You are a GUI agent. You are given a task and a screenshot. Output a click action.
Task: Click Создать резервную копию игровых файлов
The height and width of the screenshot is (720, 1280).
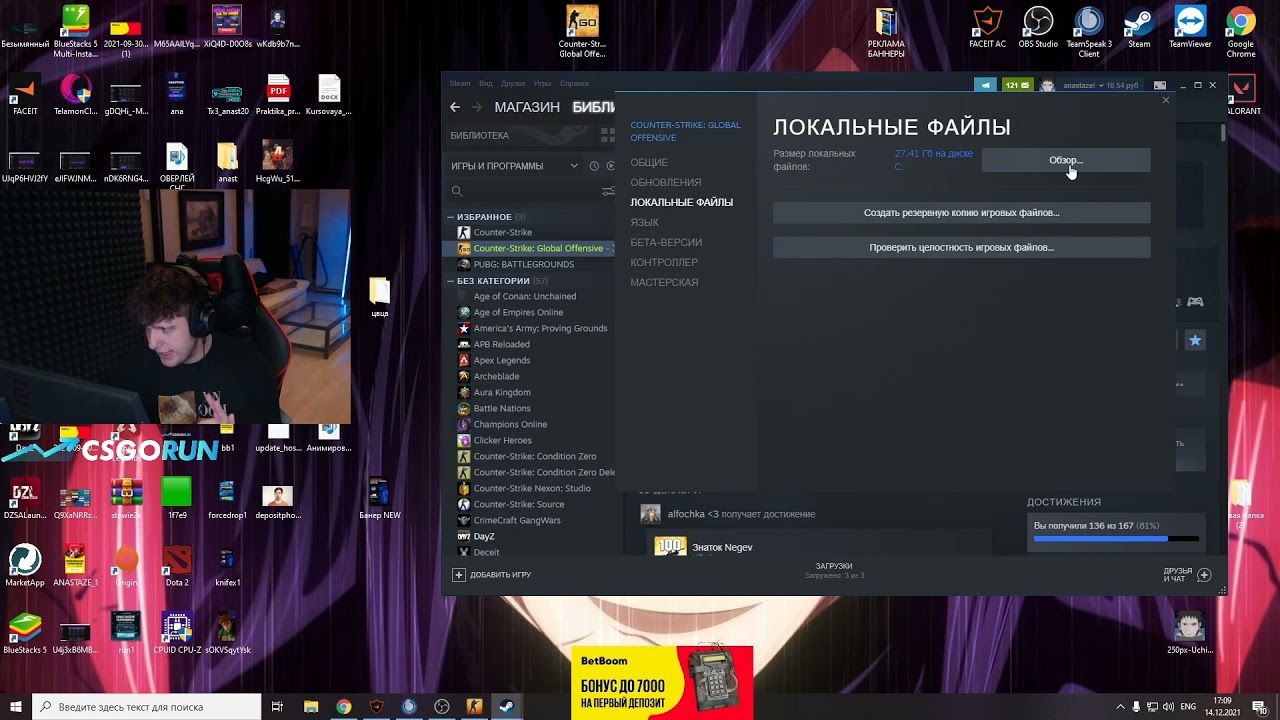[x=962, y=213]
